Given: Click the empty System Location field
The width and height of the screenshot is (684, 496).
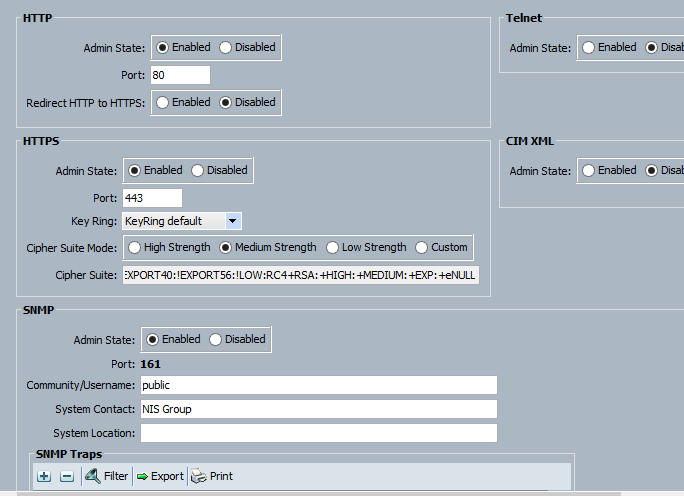Looking at the screenshot, I should [318, 433].
